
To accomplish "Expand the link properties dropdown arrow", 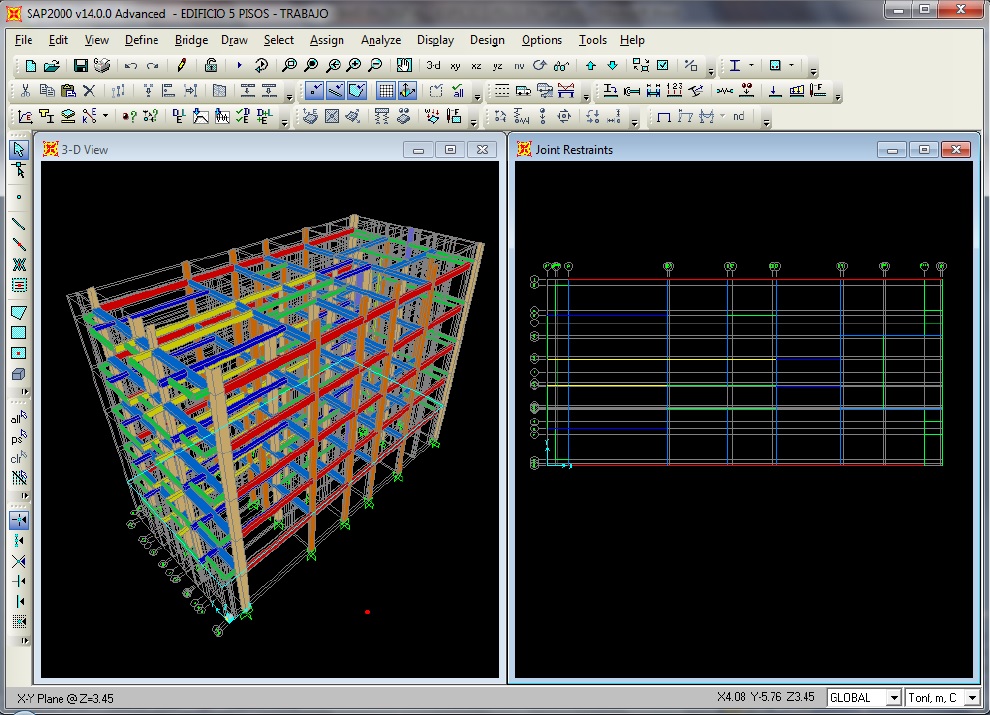I will click(x=105, y=116).
